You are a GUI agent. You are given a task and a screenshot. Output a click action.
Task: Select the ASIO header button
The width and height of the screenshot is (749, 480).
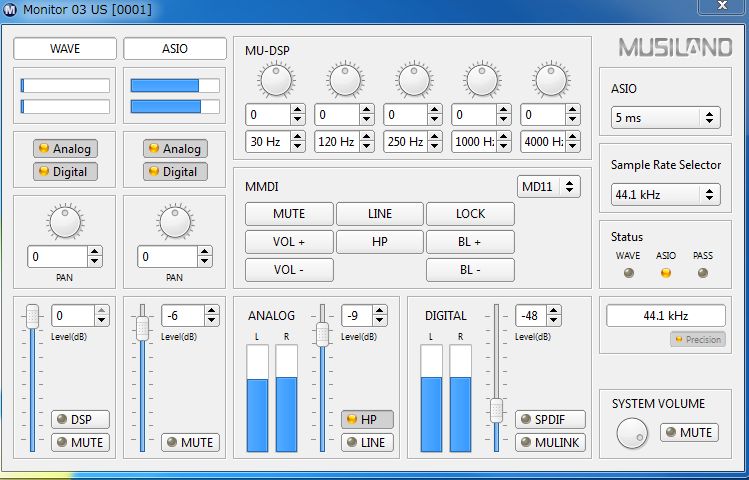pyautogui.click(x=175, y=48)
